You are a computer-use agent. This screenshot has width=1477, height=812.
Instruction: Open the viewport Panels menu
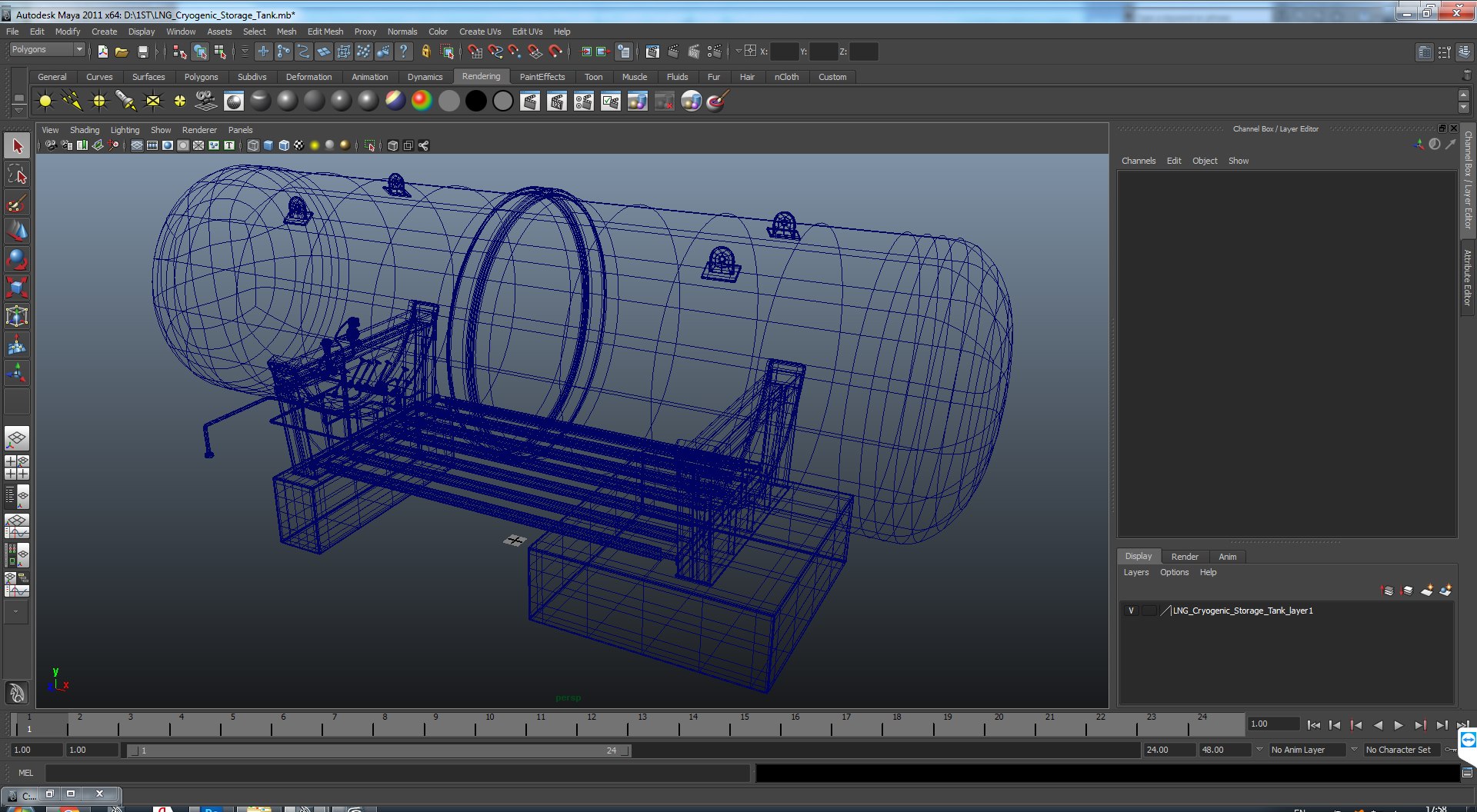[x=240, y=130]
